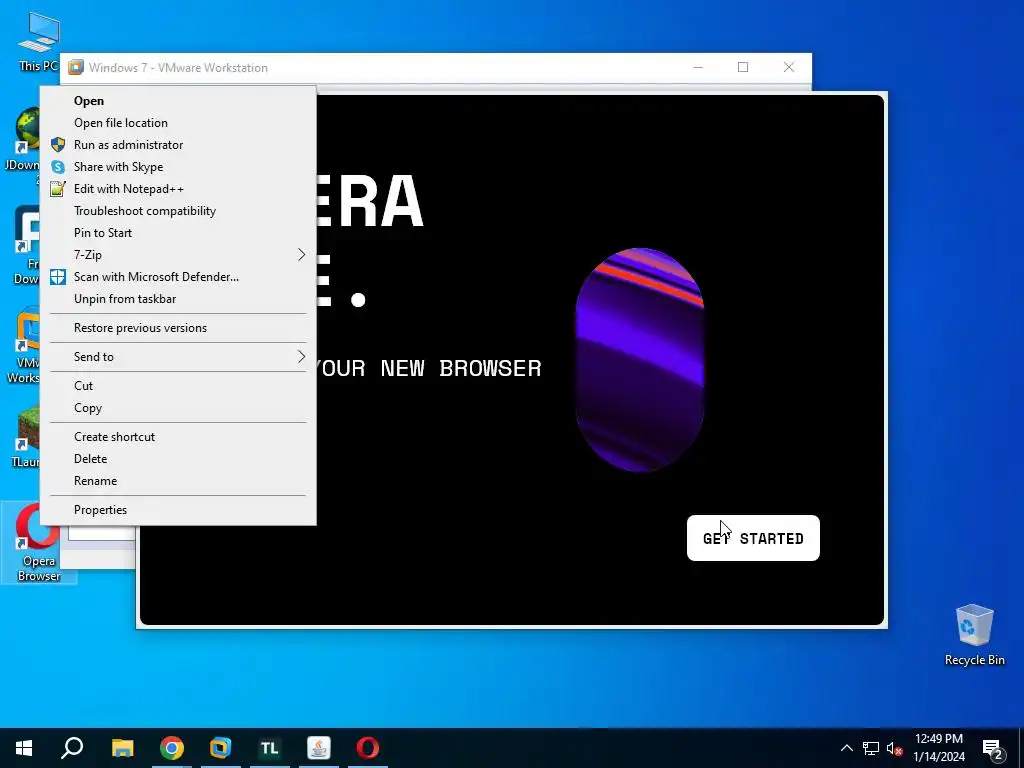
Task: Open Google Chrome from the taskbar
Action: [x=172, y=748]
